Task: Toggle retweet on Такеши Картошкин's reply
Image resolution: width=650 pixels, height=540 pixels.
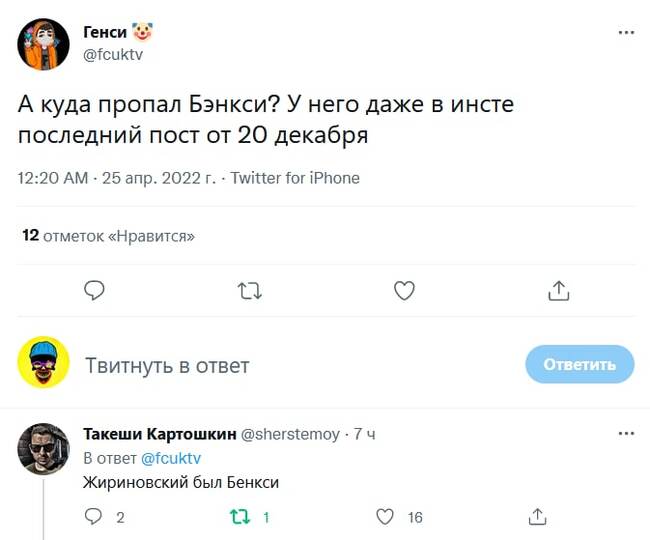Action: coord(240,517)
